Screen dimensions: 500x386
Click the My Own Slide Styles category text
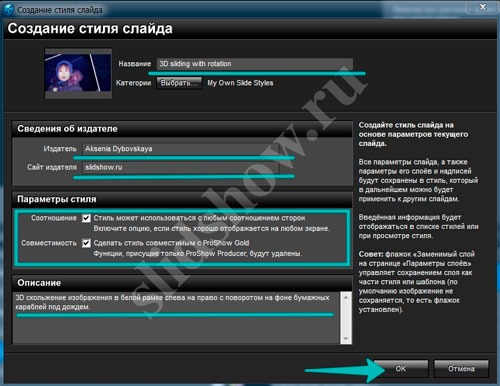pyautogui.click(x=240, y=83)
